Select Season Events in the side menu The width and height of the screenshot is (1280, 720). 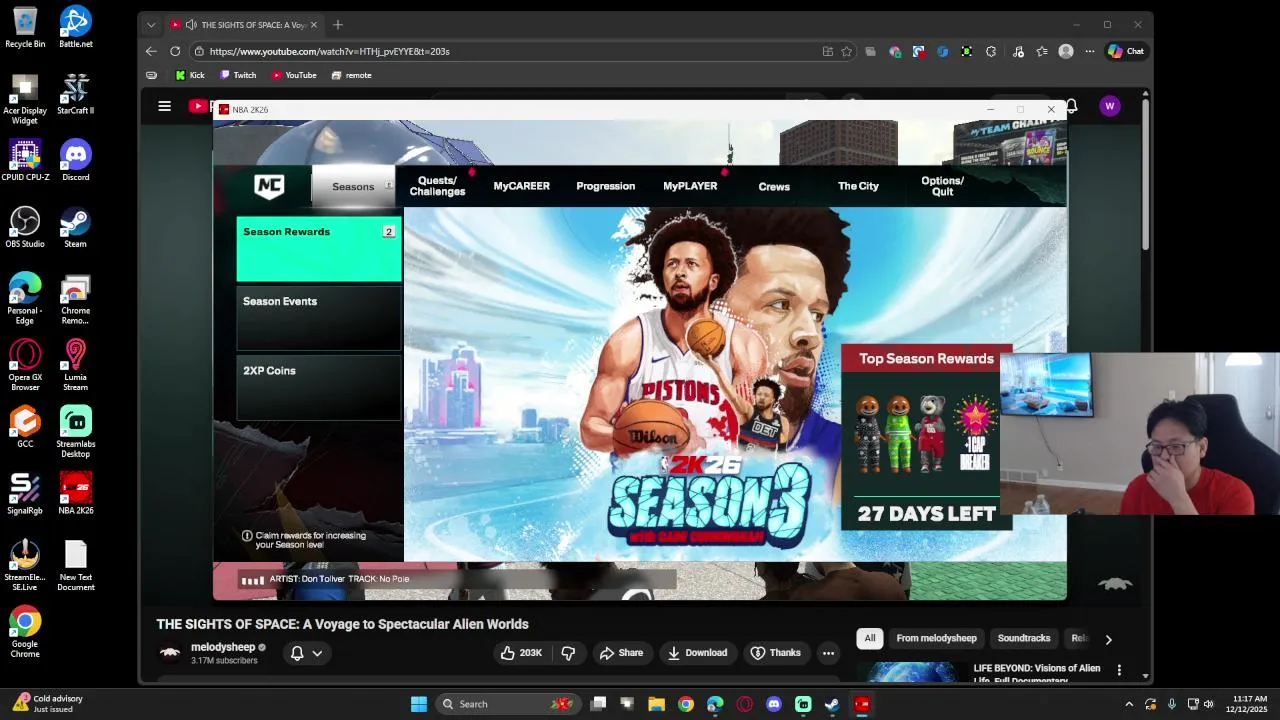coord(319,318)
